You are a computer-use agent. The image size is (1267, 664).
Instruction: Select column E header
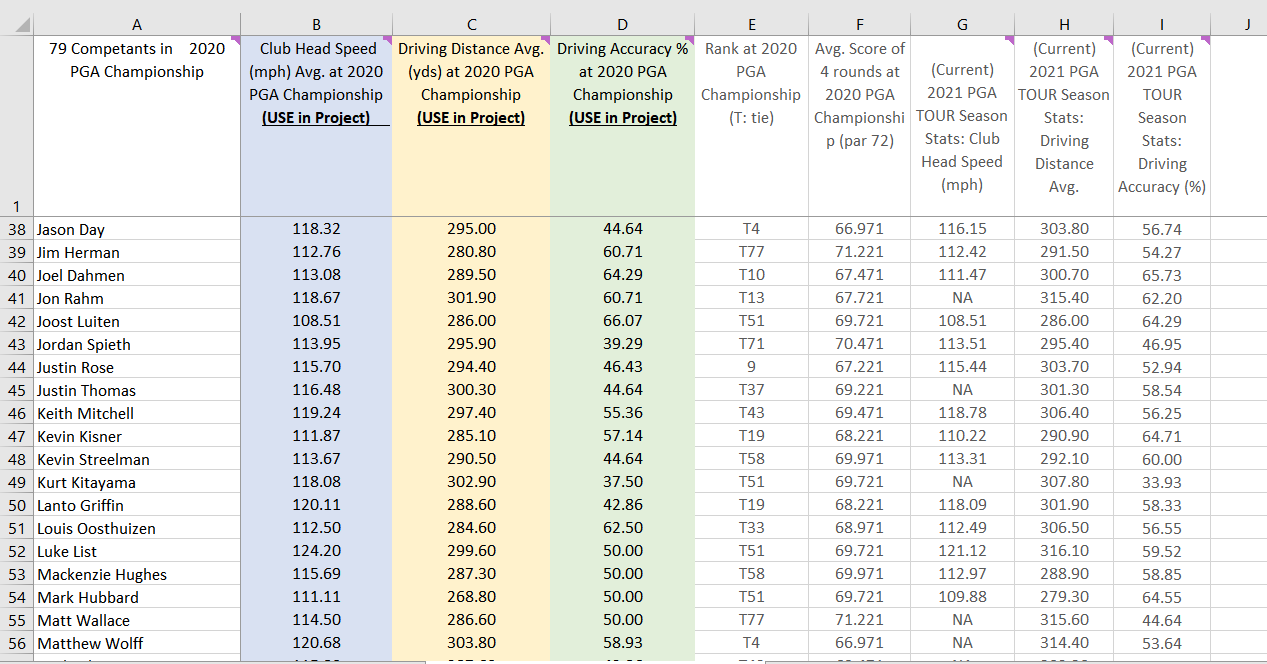751,24
